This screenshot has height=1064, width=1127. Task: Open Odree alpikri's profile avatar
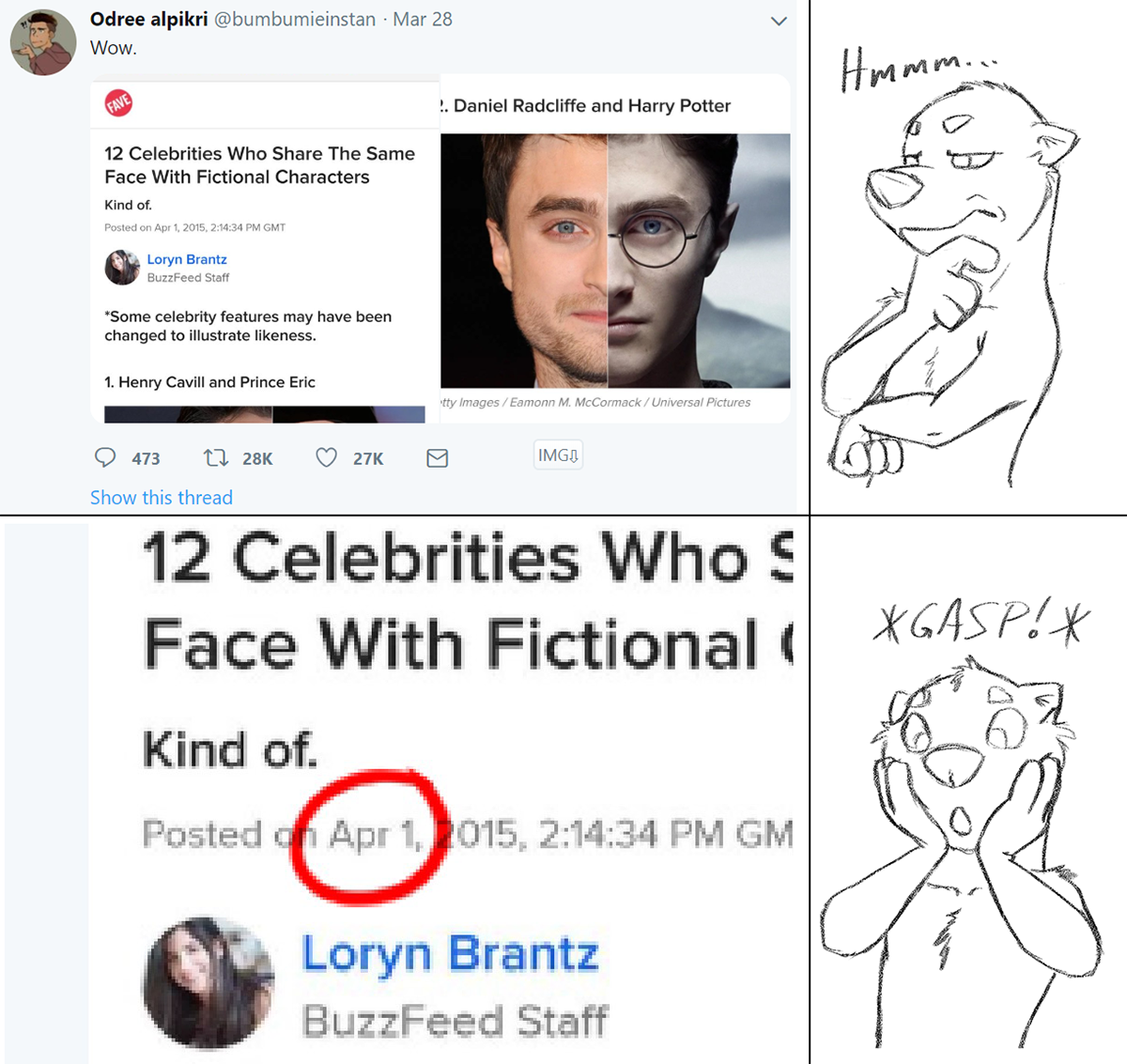click(43, 43)
